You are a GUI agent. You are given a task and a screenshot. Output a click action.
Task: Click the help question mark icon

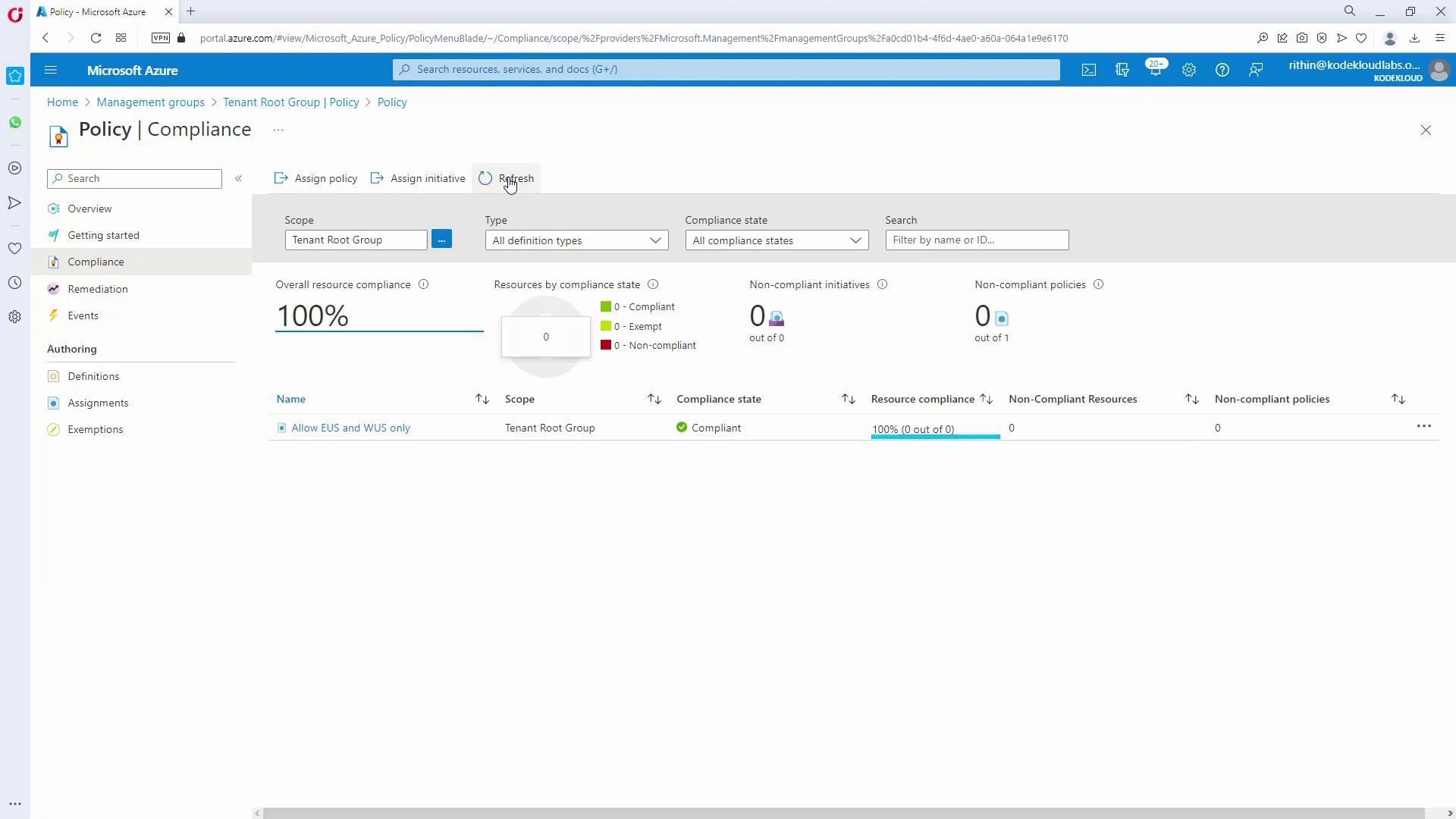(x=1222, y=70)
